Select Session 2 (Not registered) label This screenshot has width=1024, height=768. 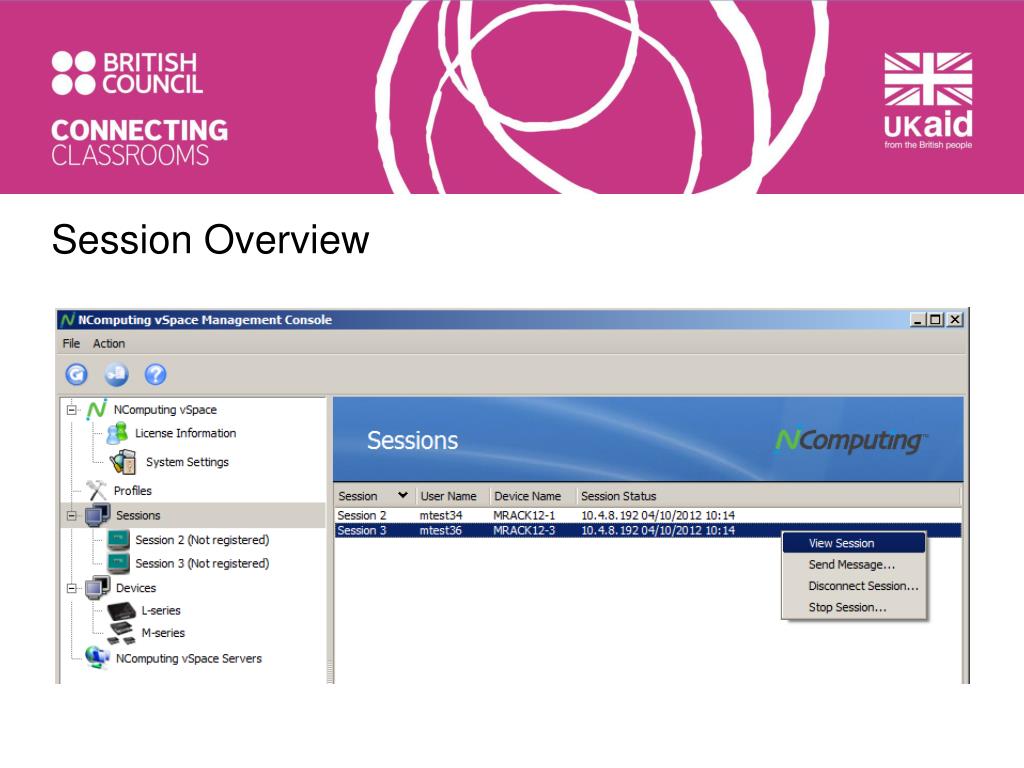202,540
